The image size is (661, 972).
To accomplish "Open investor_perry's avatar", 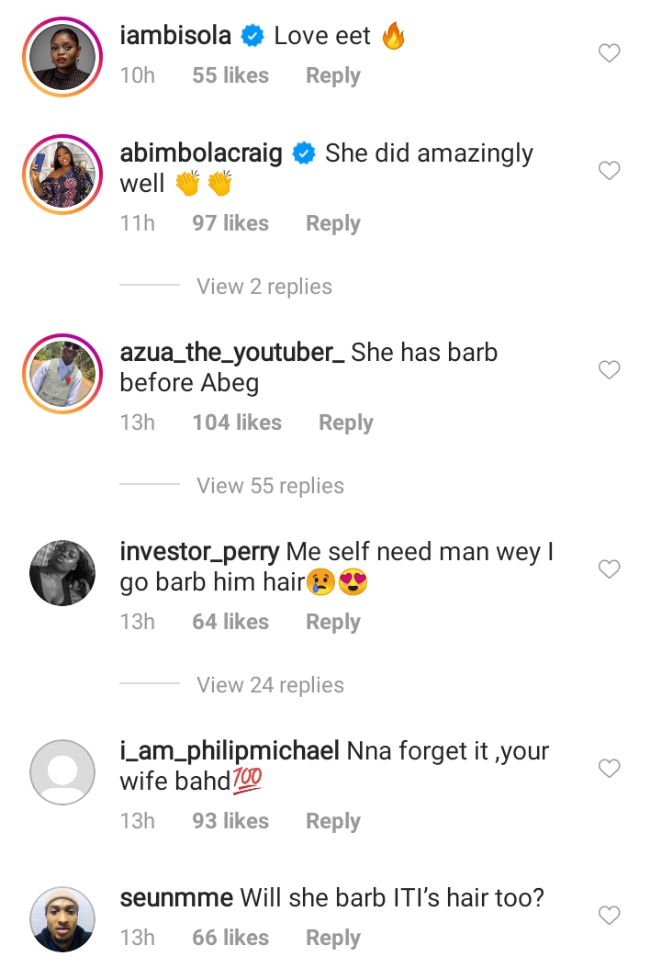I will (x=62, y=569).
